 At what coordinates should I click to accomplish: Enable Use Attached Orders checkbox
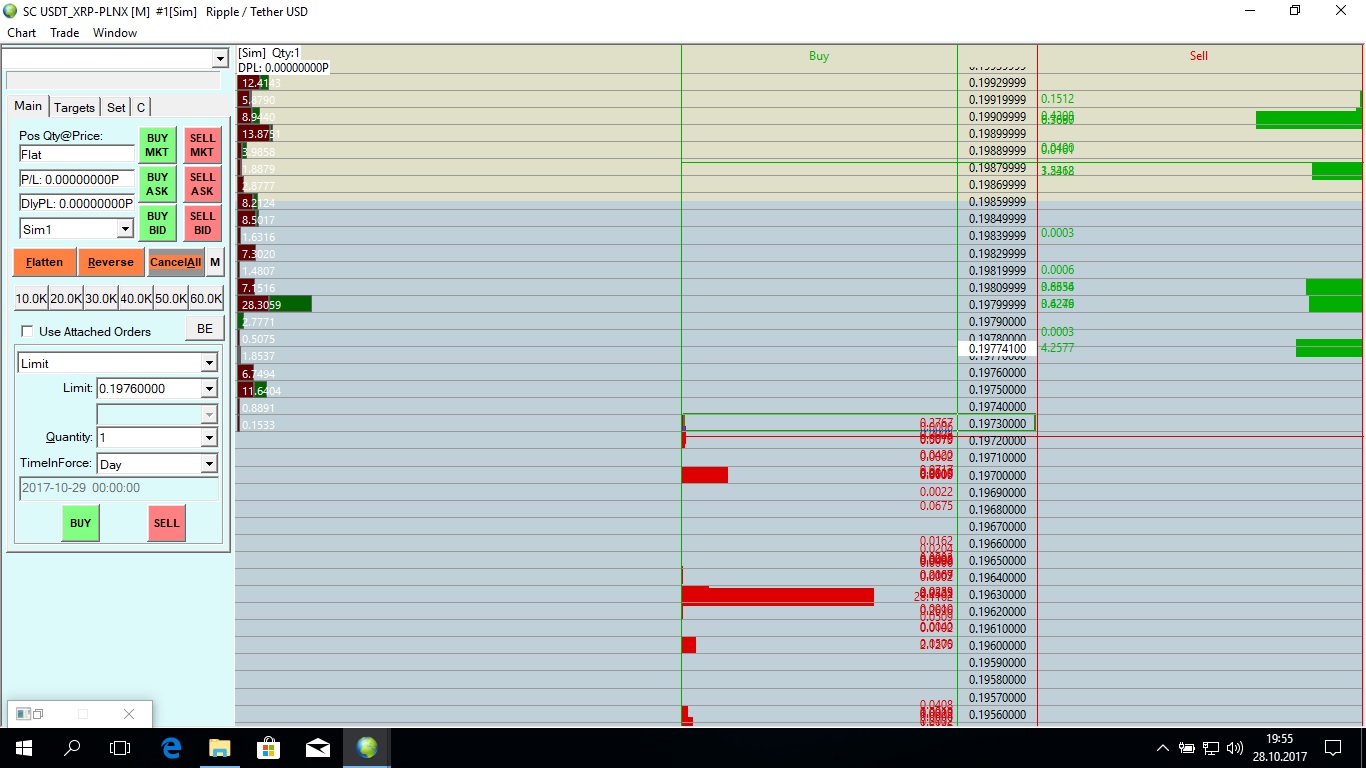click(27, 331)
